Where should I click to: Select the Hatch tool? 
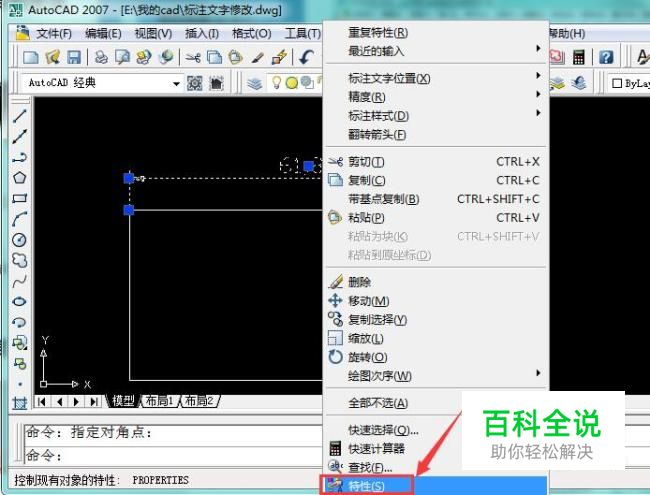tap(19, 403)
